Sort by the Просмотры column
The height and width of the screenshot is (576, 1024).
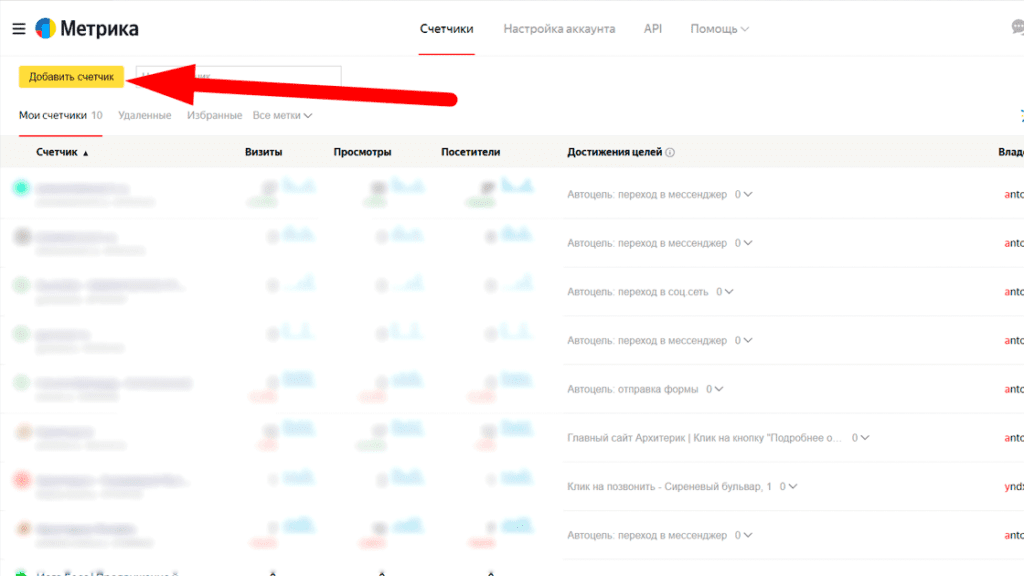point(362,152)
